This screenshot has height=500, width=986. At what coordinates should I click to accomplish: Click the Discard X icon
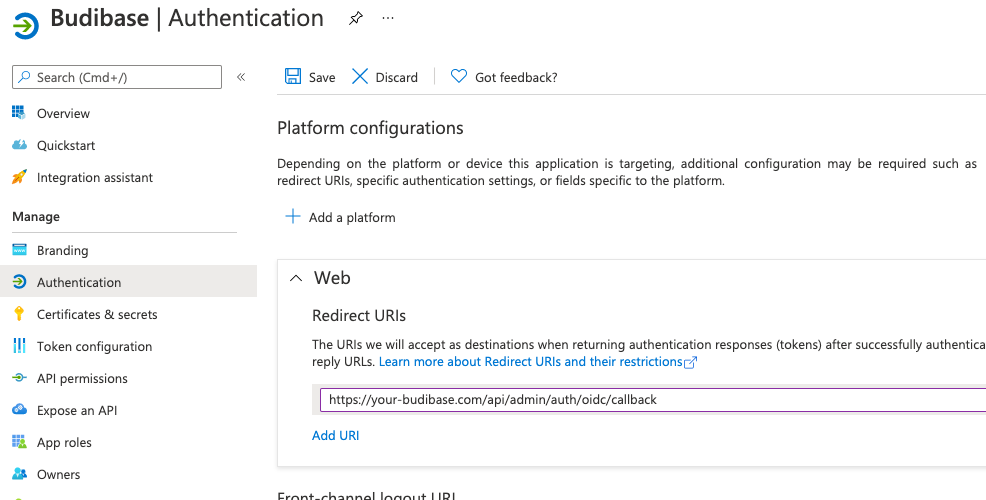[x=360, y=77]
